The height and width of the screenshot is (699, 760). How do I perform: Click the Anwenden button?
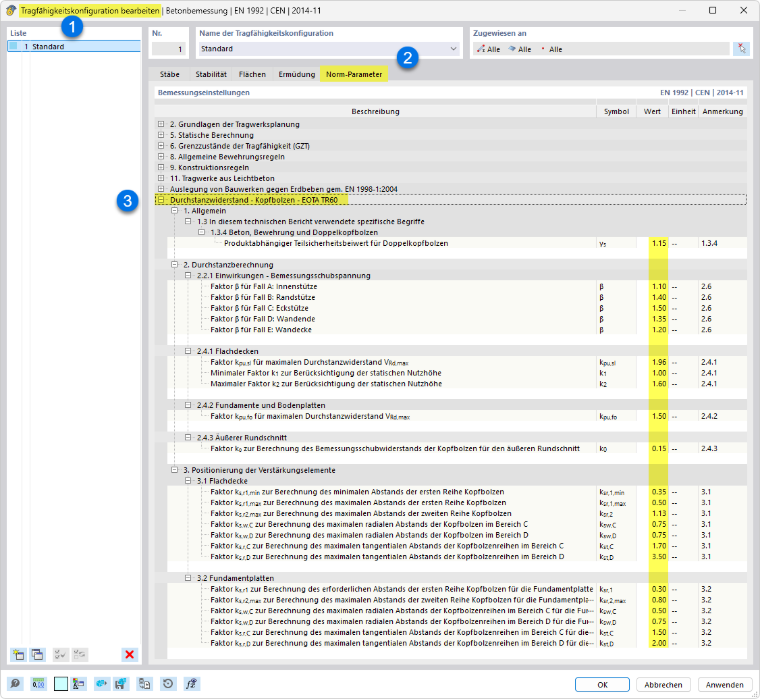[x=725, y=684]
